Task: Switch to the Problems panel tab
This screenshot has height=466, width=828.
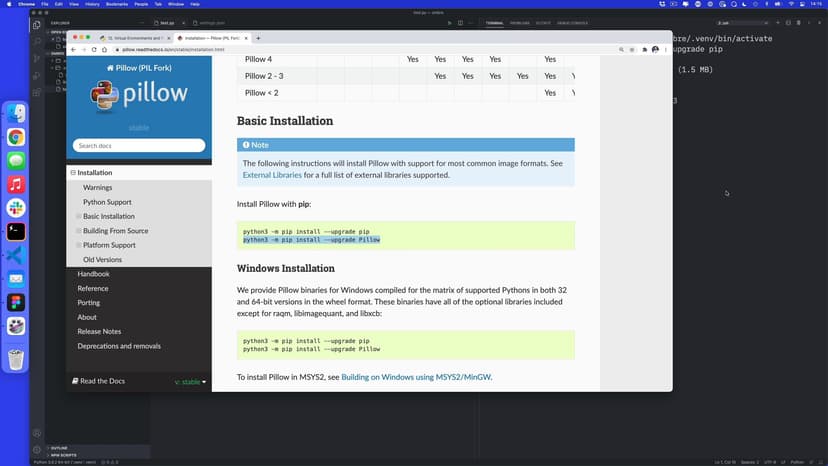Action: pos(519,21)
